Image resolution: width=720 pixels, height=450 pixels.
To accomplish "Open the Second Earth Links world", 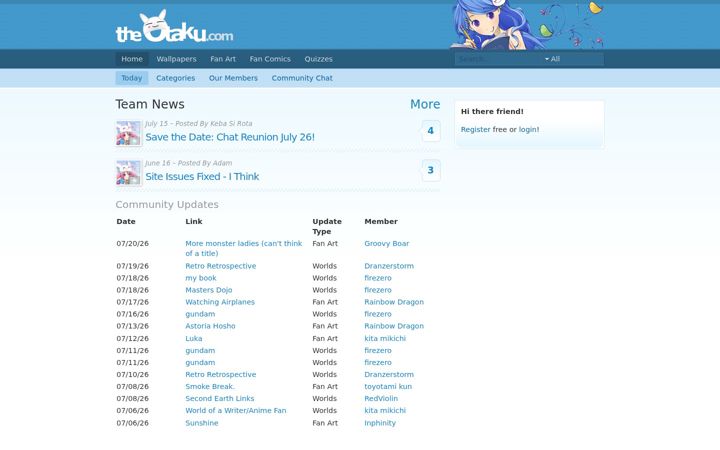I will point(219,399).
